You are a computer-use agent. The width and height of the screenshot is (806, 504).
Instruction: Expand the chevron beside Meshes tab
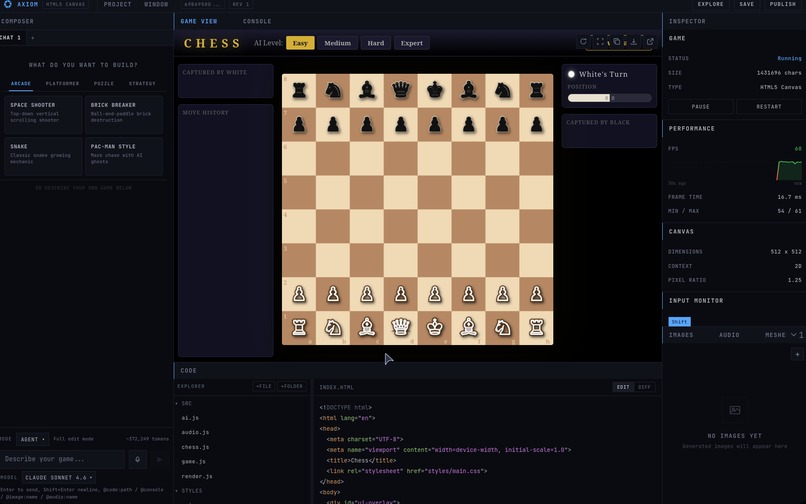click(x=794, y=335)
